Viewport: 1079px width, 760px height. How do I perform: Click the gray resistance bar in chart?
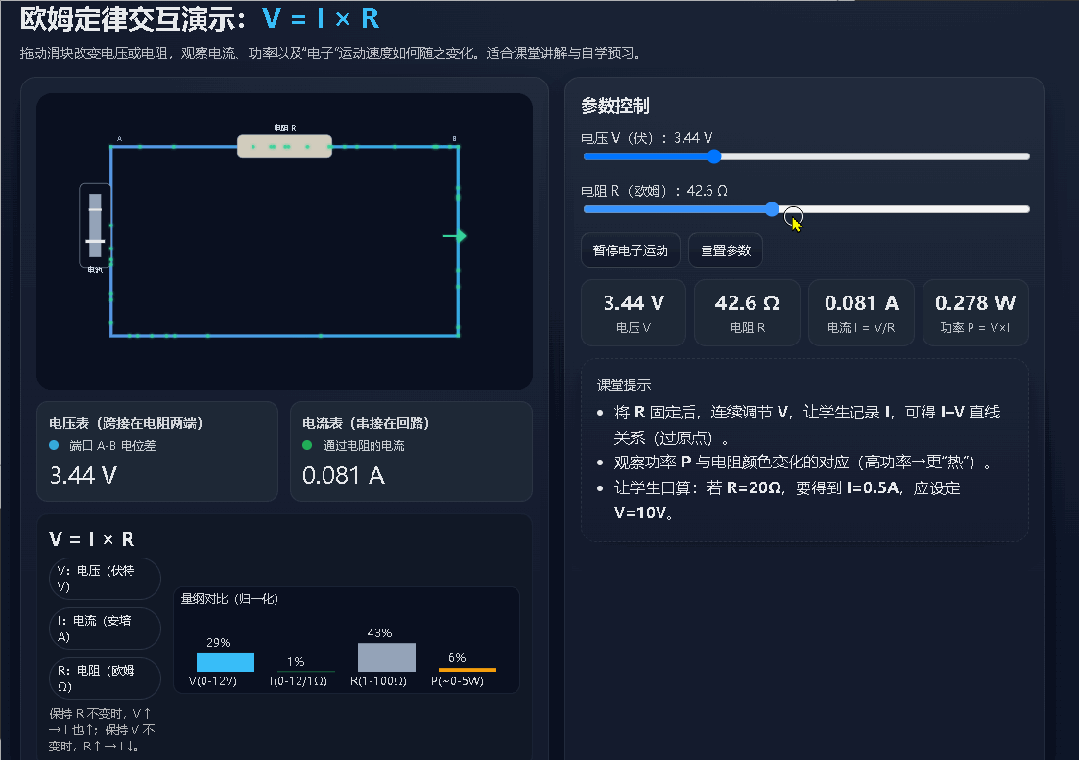[386, 657]
